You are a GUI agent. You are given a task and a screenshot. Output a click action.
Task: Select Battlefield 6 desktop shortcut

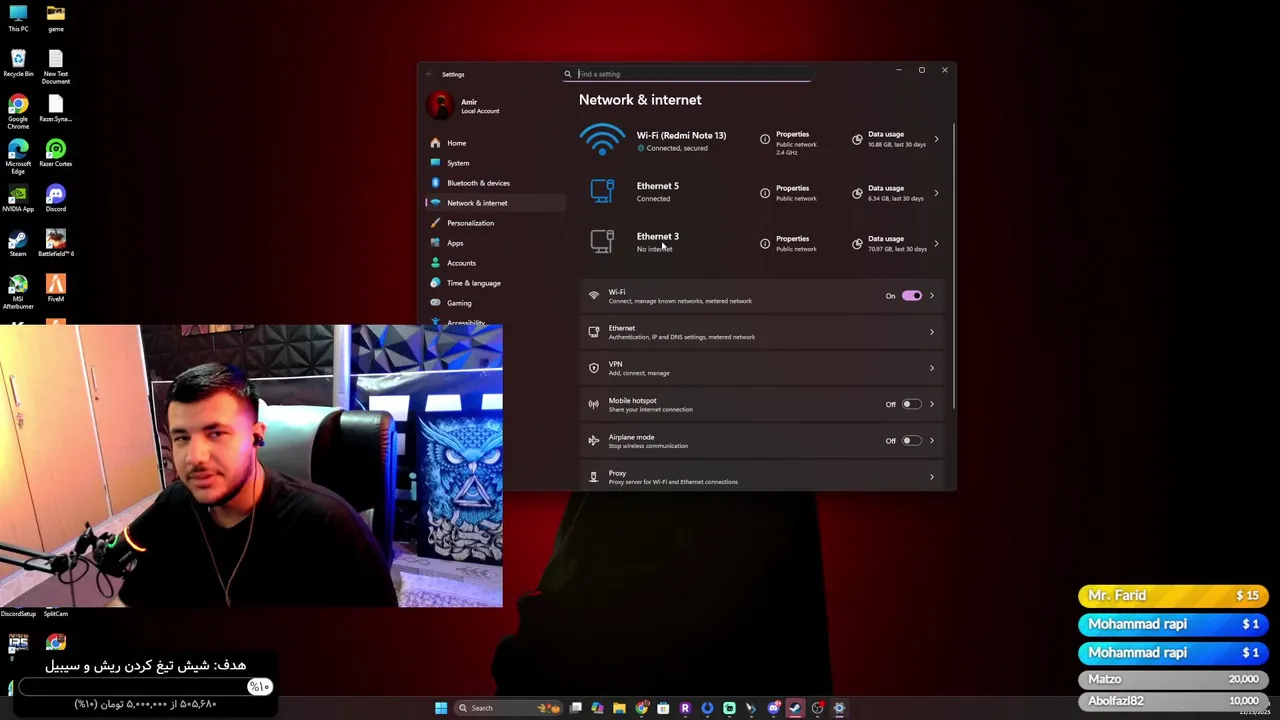[x=56, y=243]
